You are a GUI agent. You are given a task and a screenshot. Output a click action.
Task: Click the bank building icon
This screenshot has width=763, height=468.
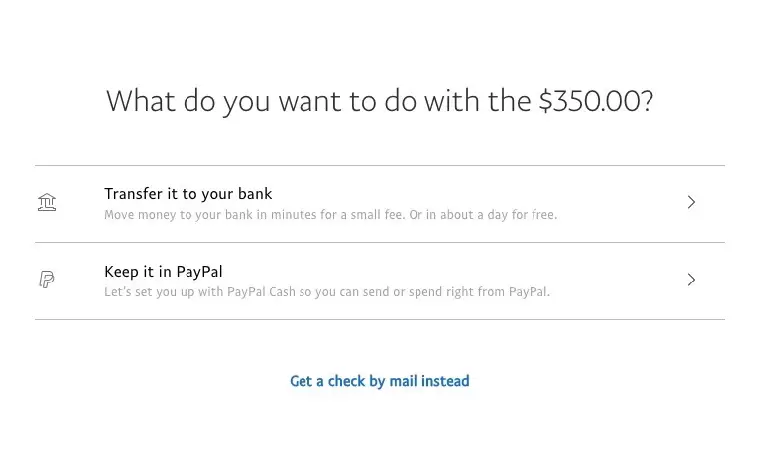[x=47, y=203]
